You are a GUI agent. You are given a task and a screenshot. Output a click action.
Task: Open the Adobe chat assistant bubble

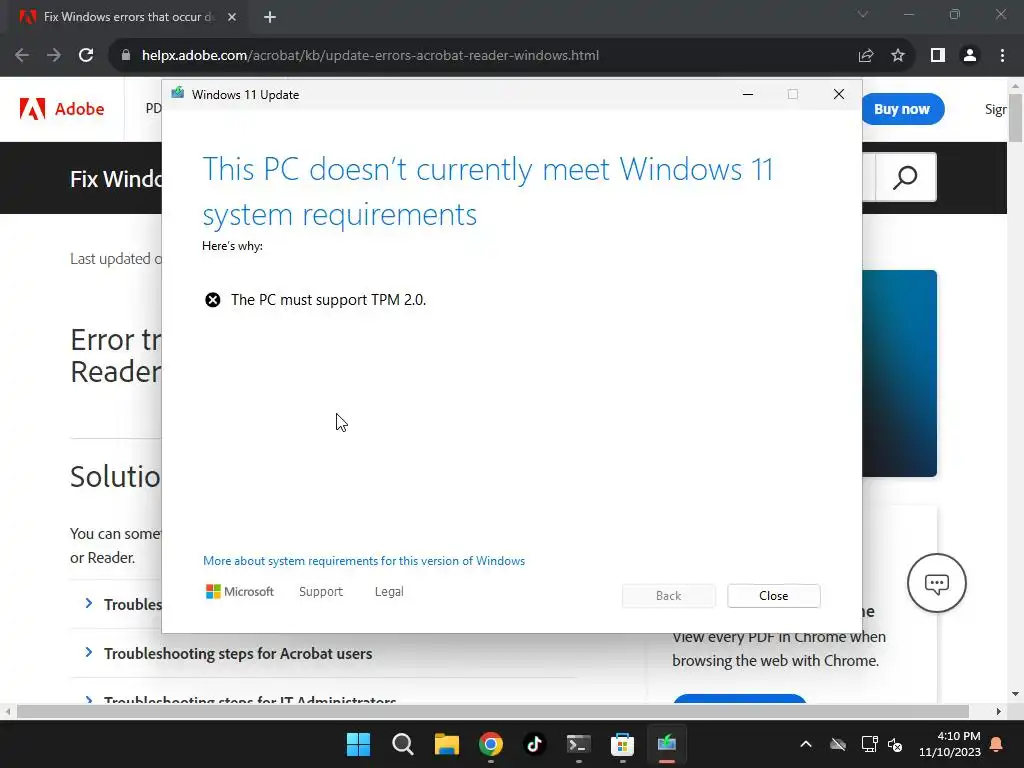tap(936, 583)
